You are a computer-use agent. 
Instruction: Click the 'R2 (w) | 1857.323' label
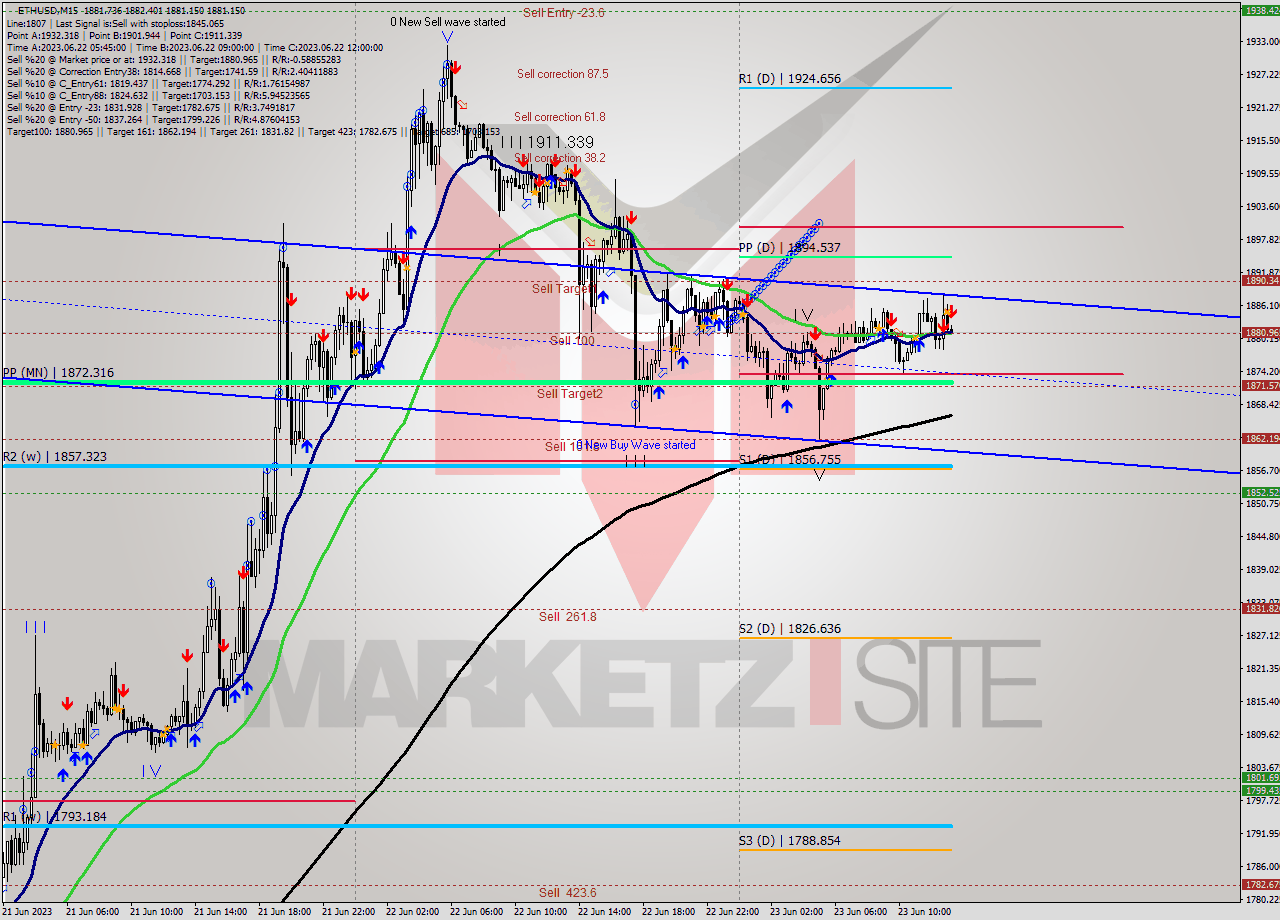click(55, 457)
